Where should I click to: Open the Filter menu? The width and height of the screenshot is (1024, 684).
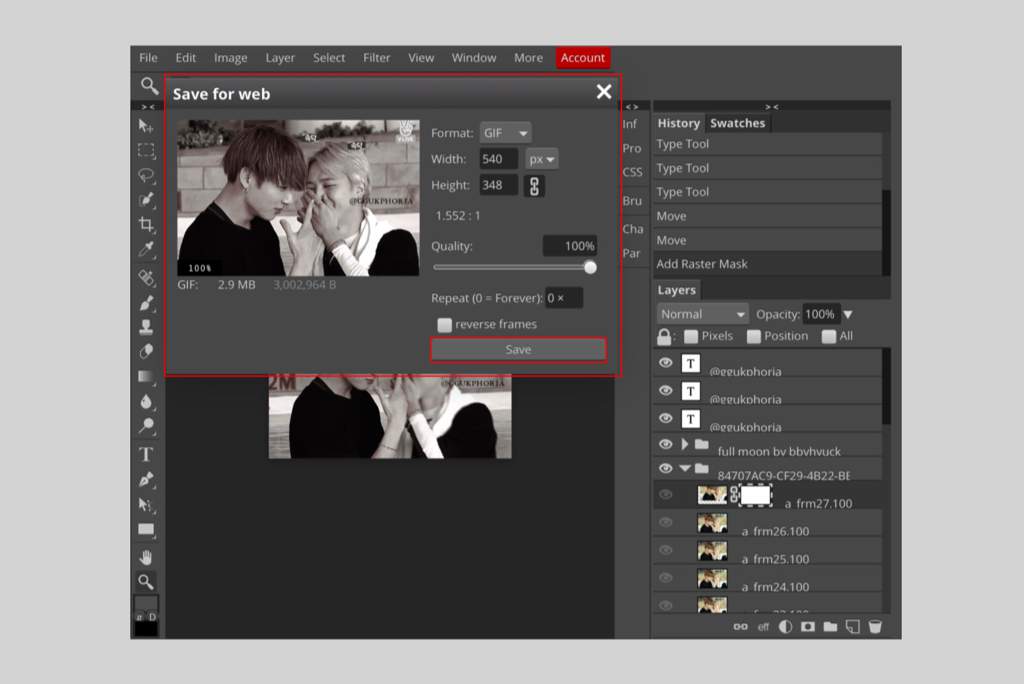(377, 58)
